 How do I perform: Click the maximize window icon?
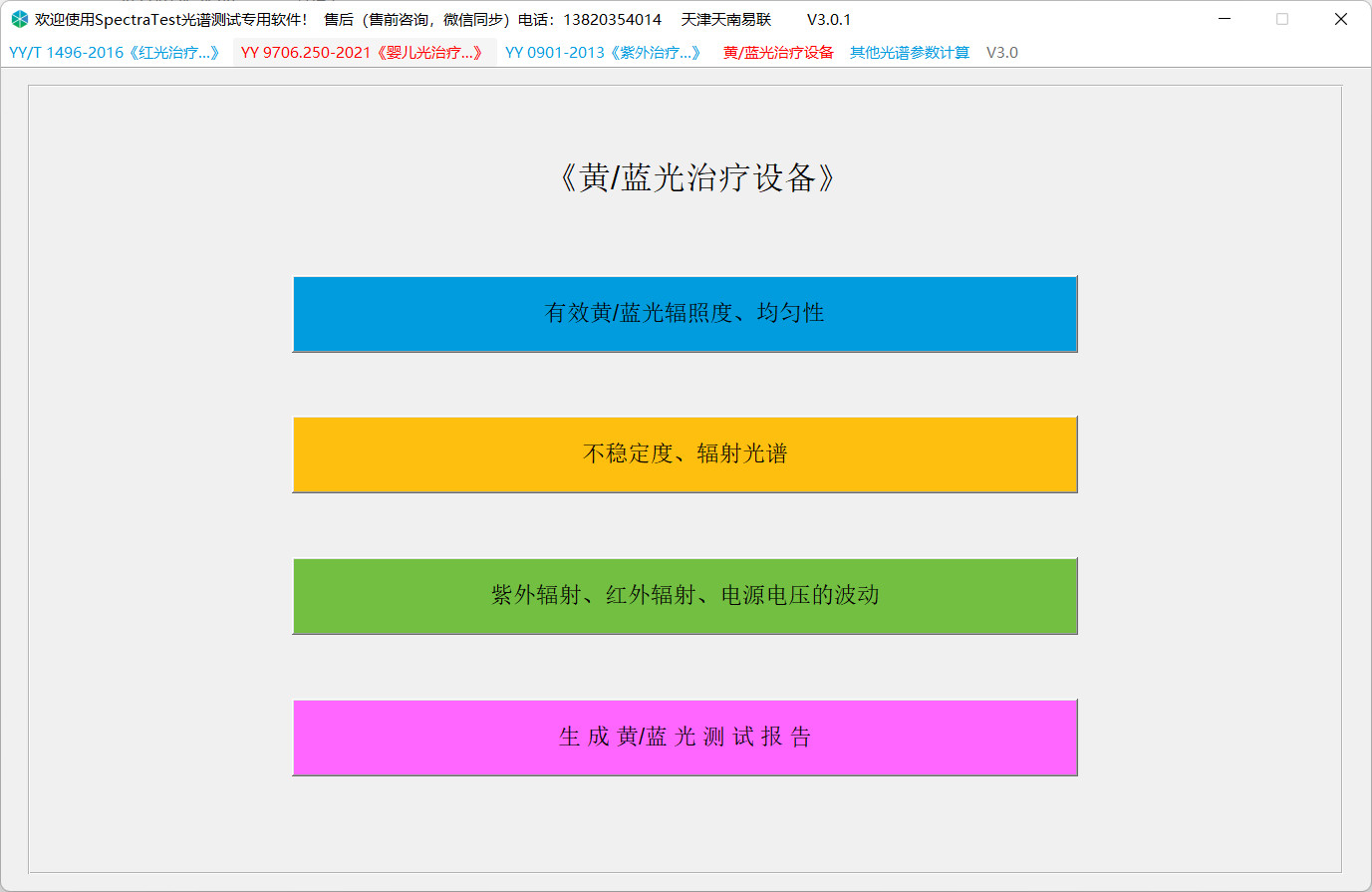(1282, 19)
